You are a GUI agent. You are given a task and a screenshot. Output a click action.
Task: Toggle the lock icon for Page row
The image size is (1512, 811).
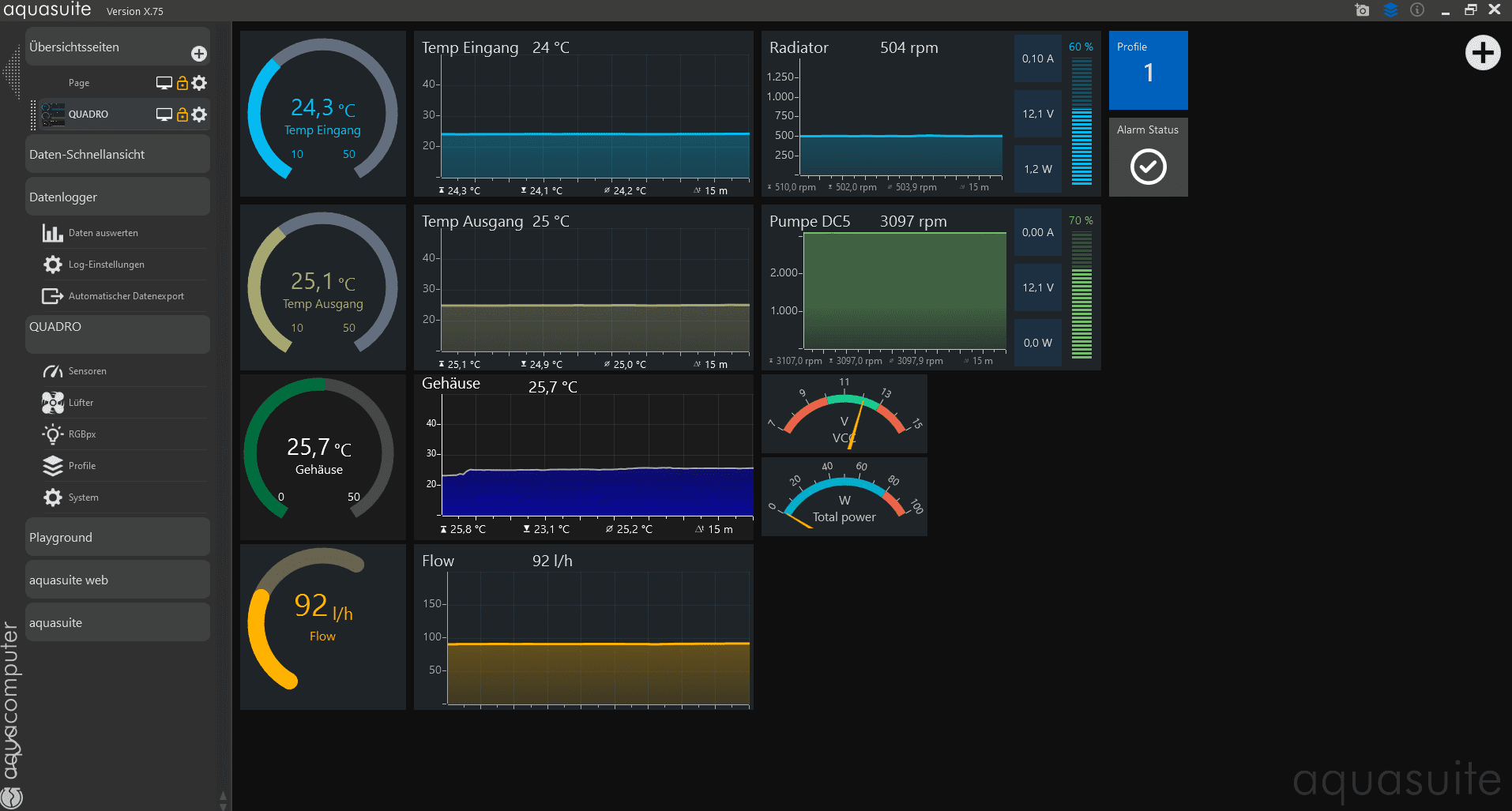[x=182, y=83]
